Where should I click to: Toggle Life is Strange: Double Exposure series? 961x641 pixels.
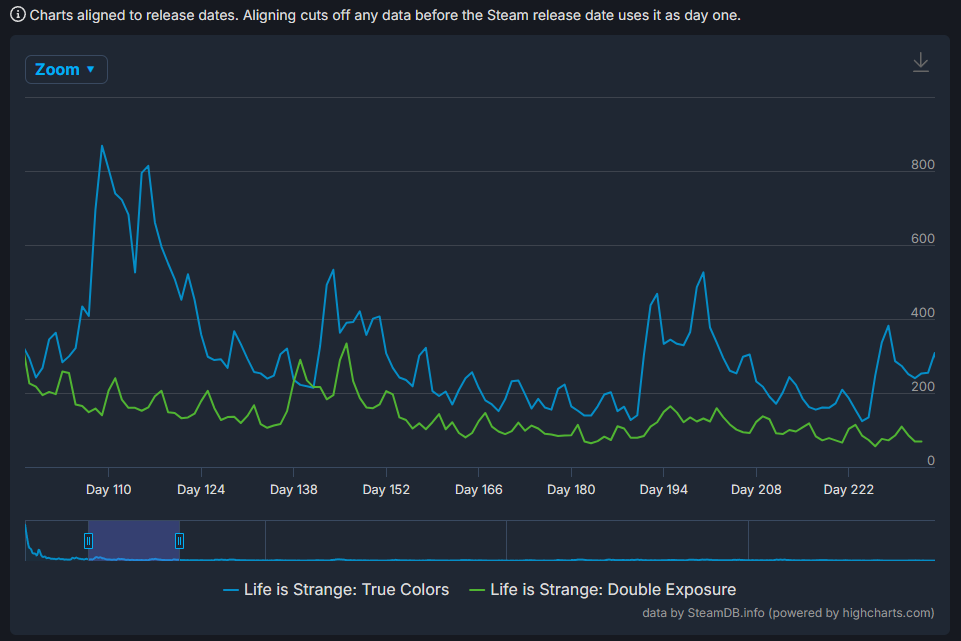coord(602,590)
